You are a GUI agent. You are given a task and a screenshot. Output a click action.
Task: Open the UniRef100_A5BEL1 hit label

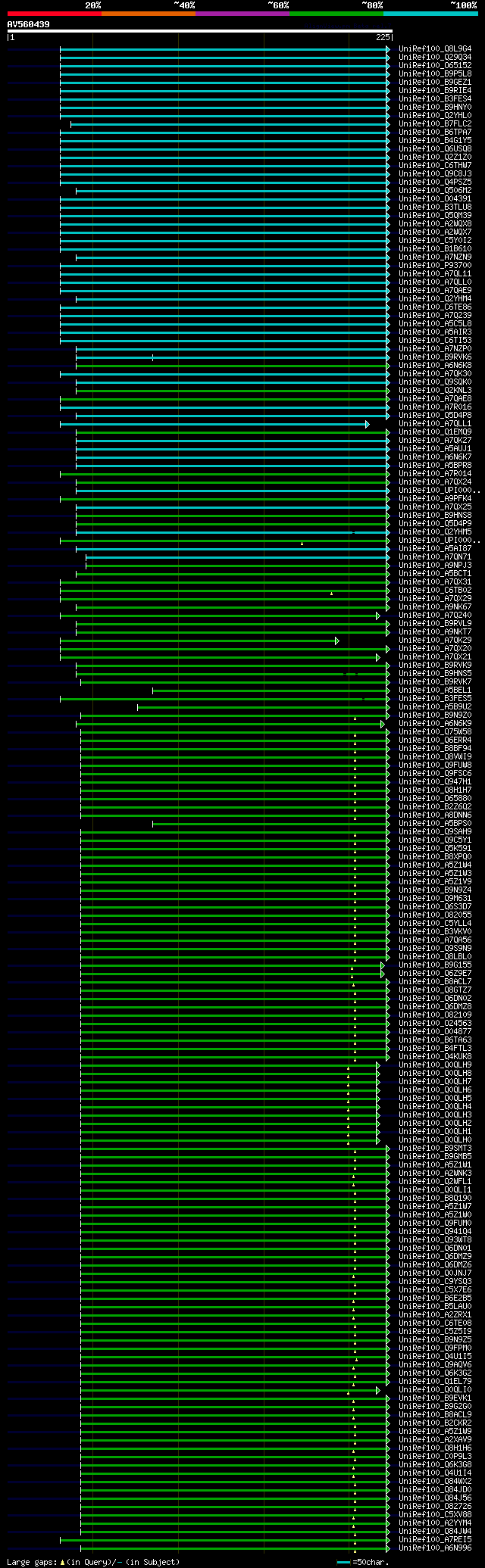(435, 690)
